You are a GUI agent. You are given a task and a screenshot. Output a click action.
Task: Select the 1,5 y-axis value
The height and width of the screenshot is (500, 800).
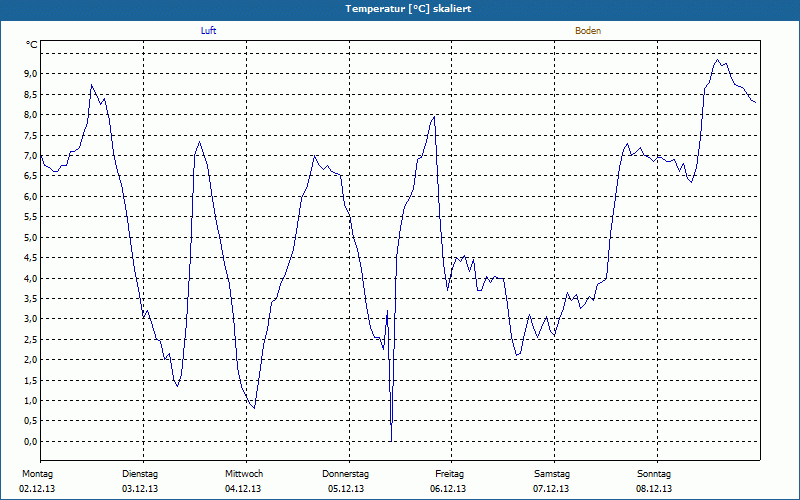[31, 380]
